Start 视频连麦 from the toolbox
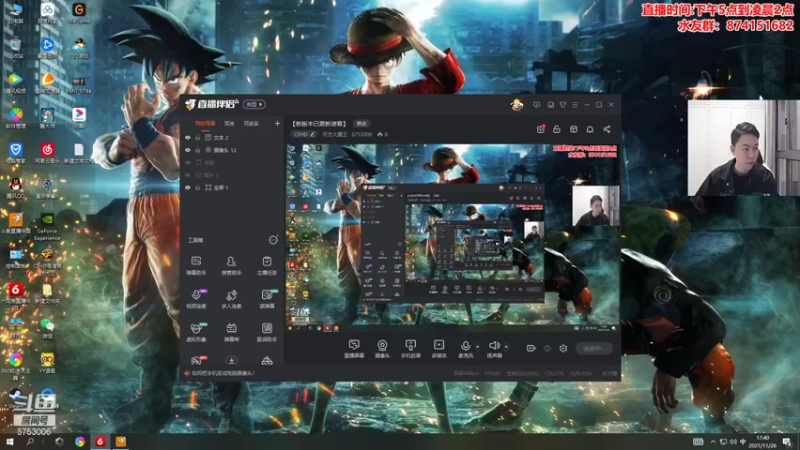 [x=196, y=299]
